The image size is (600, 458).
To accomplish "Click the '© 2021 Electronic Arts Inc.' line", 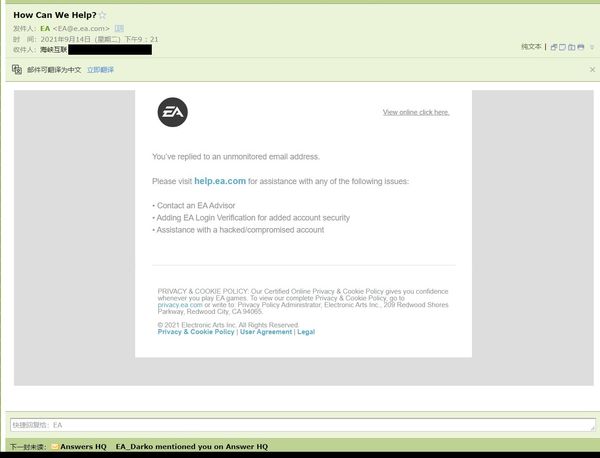I will point(228,325).
